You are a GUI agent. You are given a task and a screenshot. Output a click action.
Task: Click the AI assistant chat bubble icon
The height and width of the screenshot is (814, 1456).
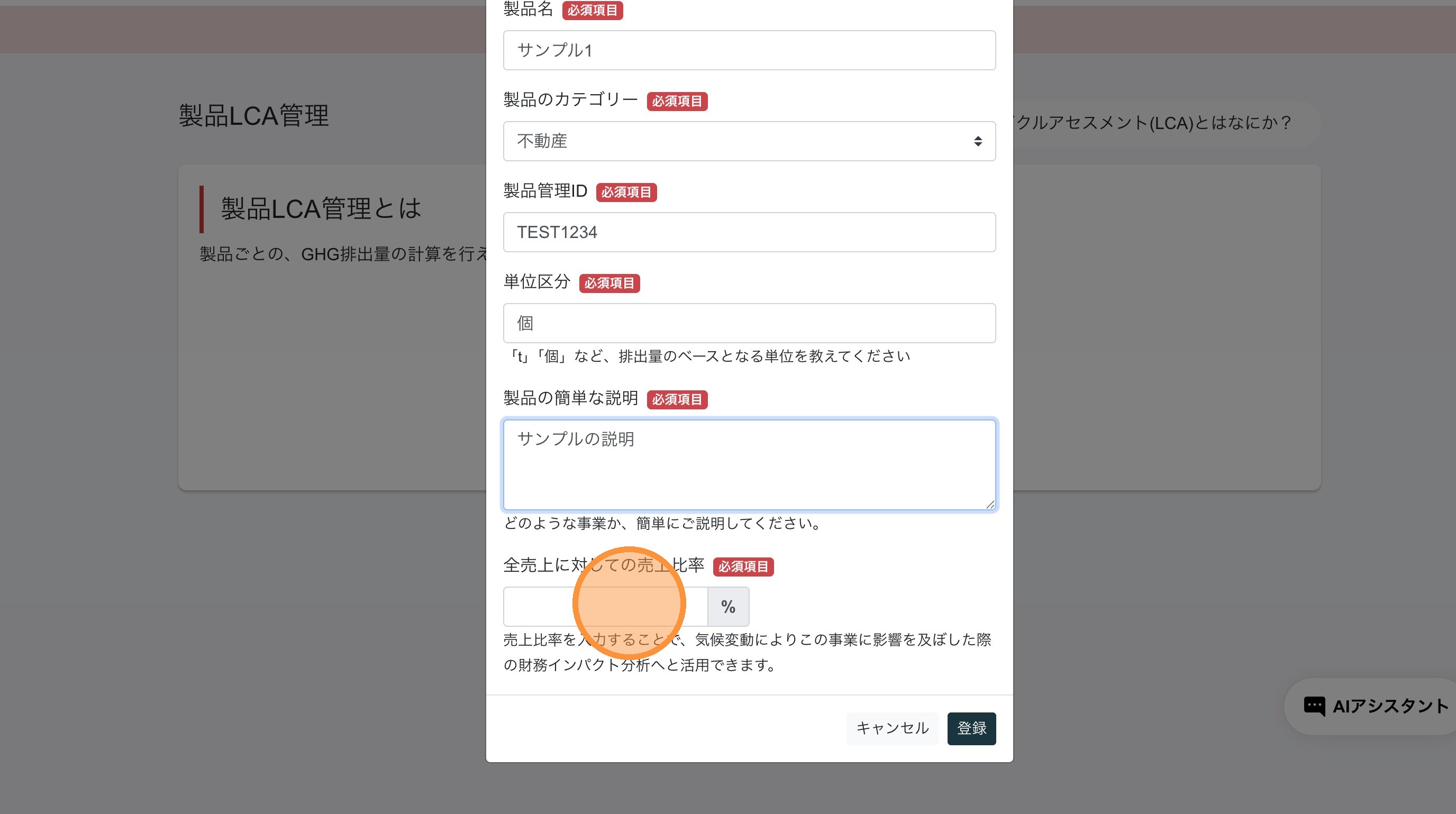click(x=1314, y=706)
